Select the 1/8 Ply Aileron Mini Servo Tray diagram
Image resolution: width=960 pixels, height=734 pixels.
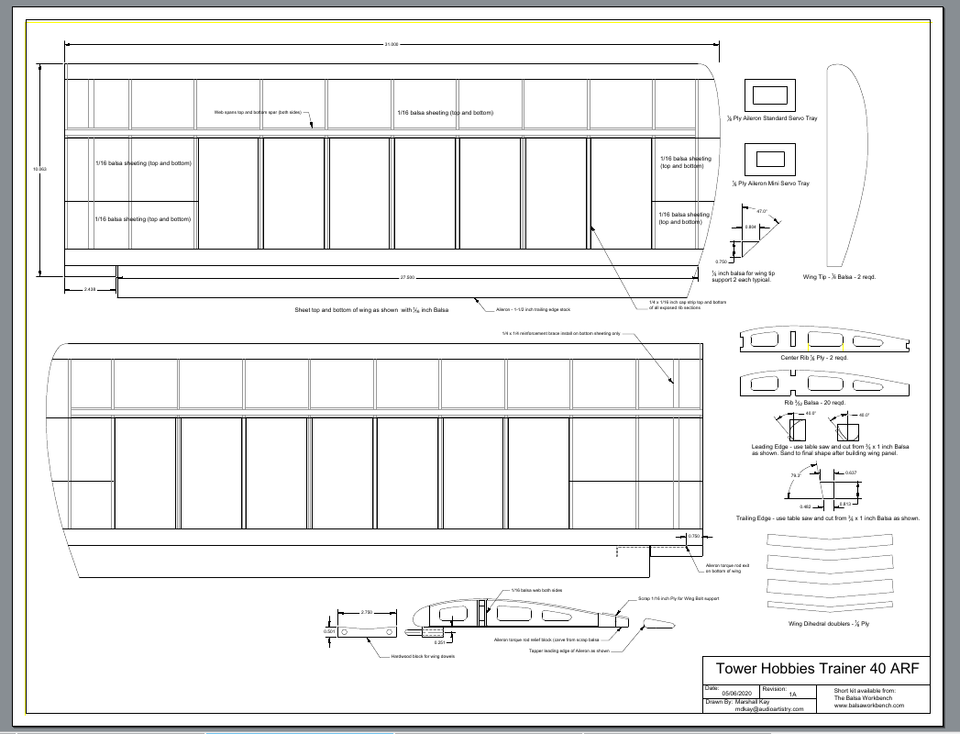768,160
